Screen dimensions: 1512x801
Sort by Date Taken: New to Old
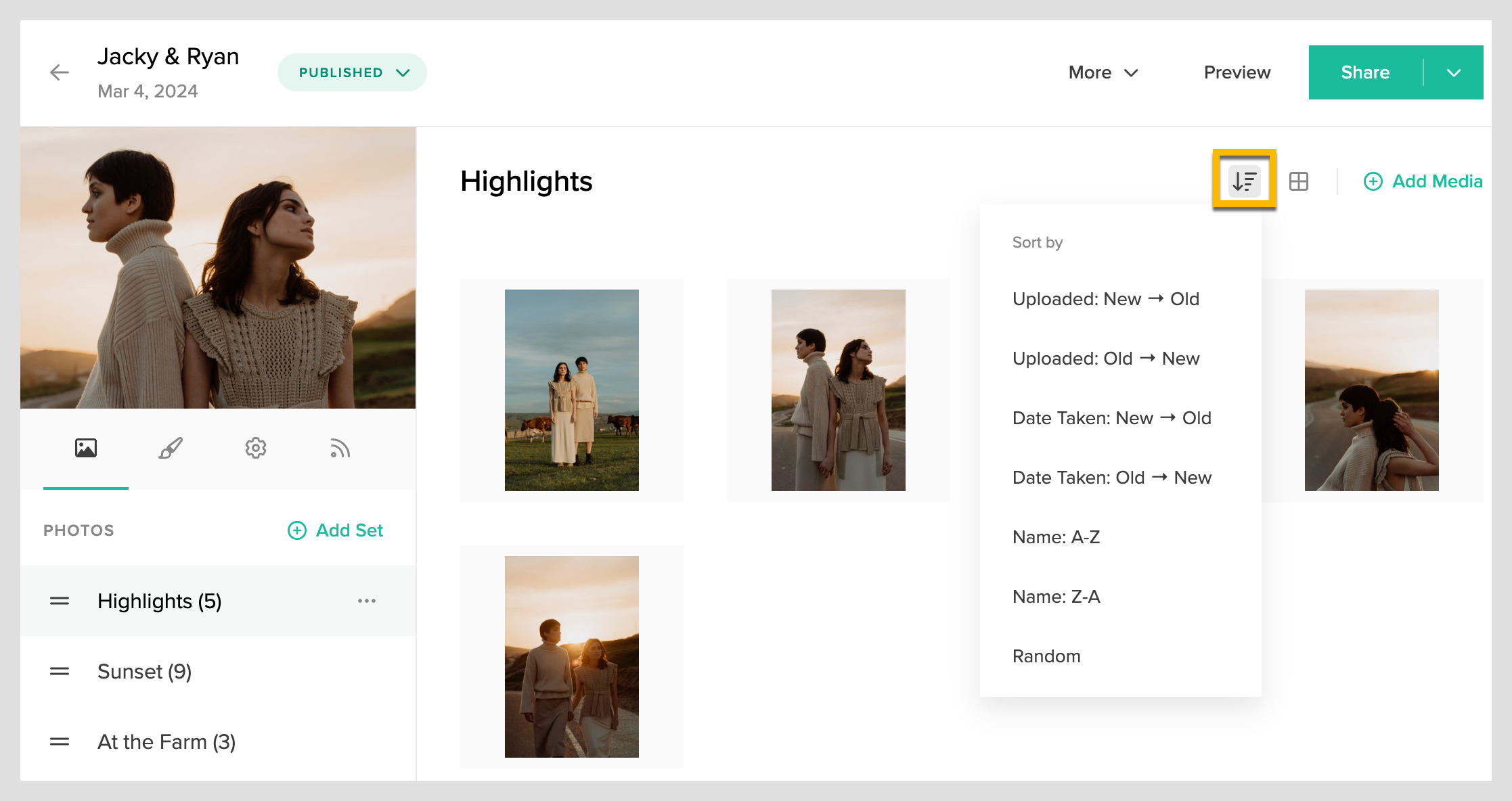pyautogui.click(x=1121, y=418)
